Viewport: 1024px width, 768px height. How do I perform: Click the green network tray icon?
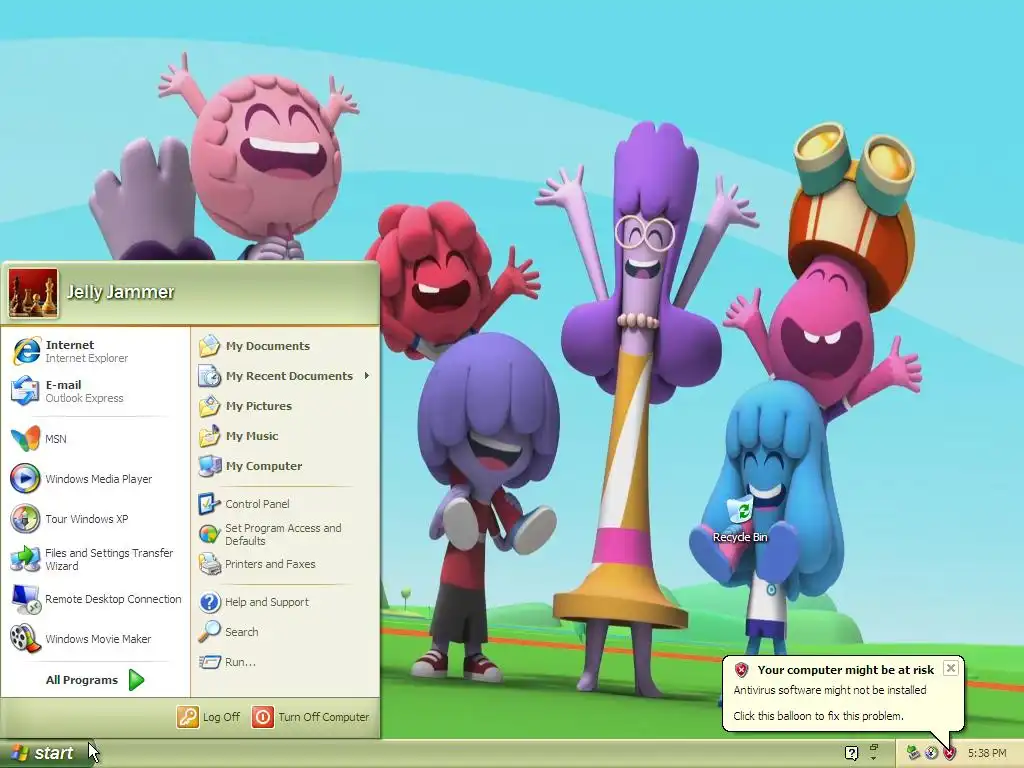tap(913, 753)
